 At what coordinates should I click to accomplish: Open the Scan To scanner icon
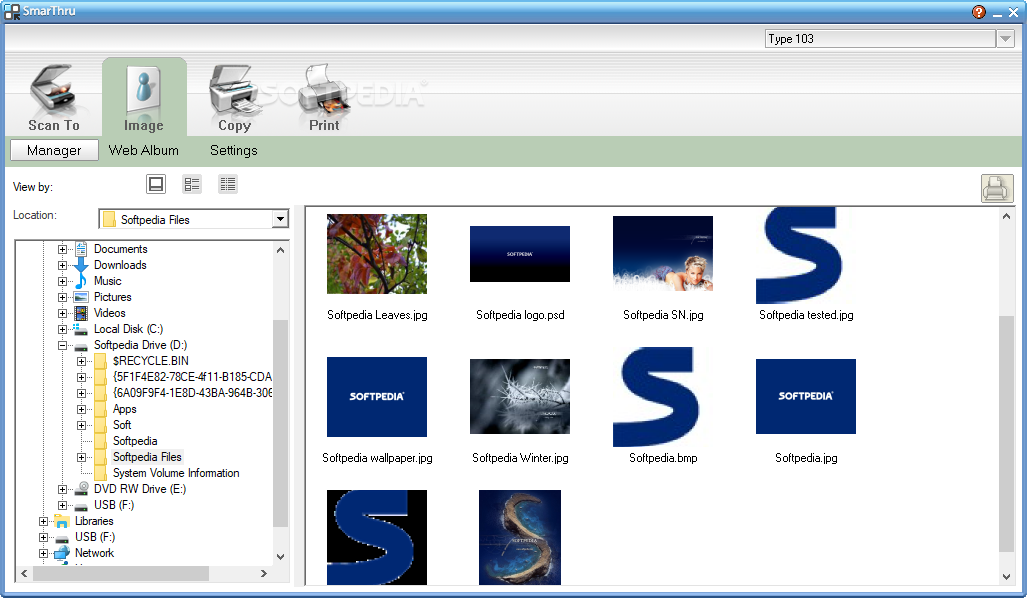(x=53, y=90)
